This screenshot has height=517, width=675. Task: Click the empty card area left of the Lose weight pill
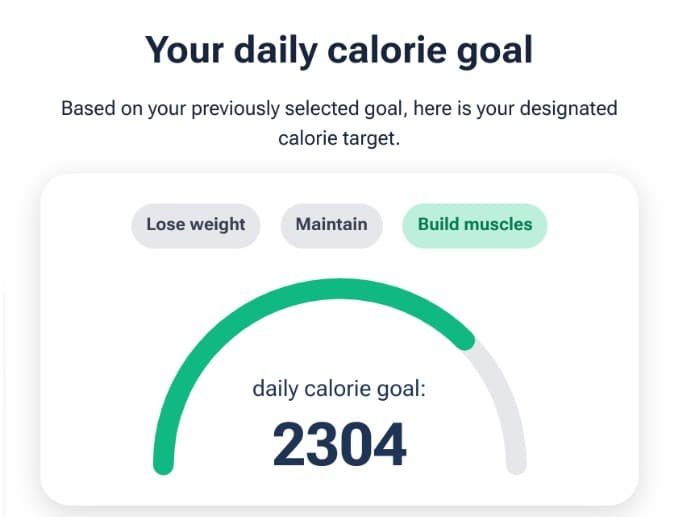(x=85, y=225)
